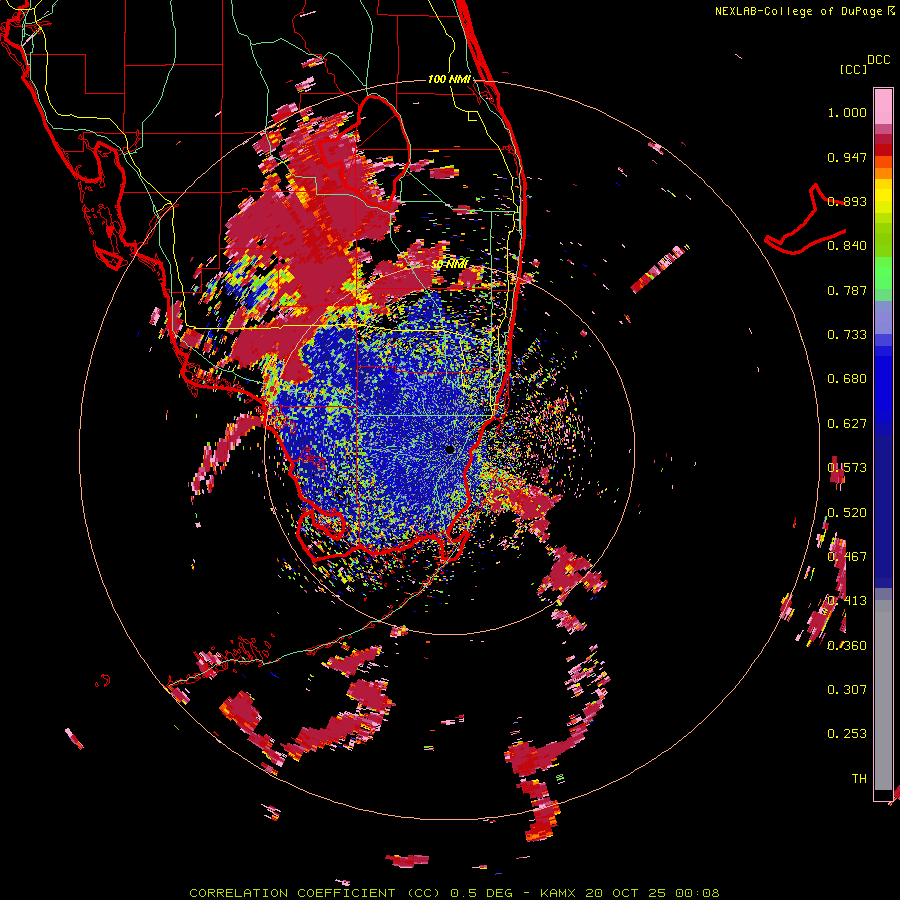Select the 0.947 color scale value
Screen dimensions: 900x900
click(x=847, y=157)
